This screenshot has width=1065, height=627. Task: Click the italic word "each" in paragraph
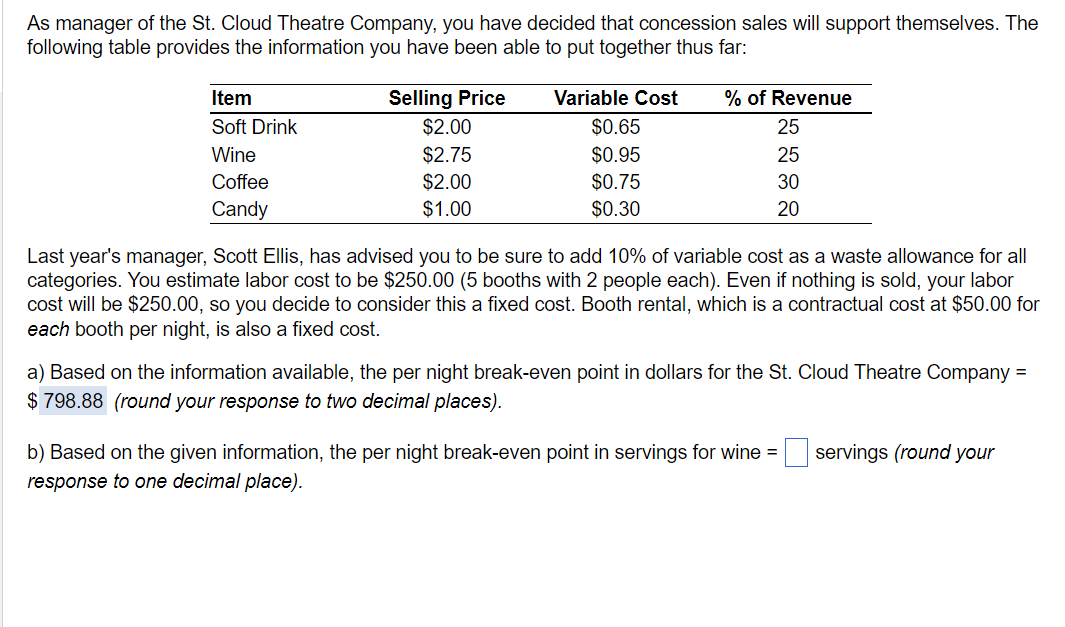click(x=48, y=329)
